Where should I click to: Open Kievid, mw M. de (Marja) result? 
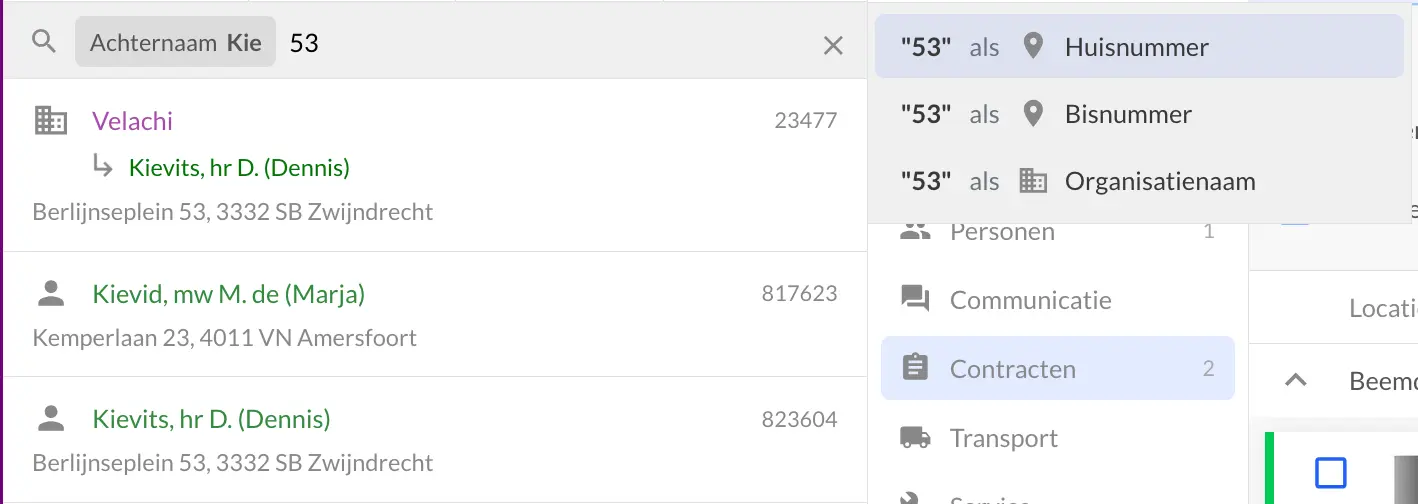[x=228, y=294]
